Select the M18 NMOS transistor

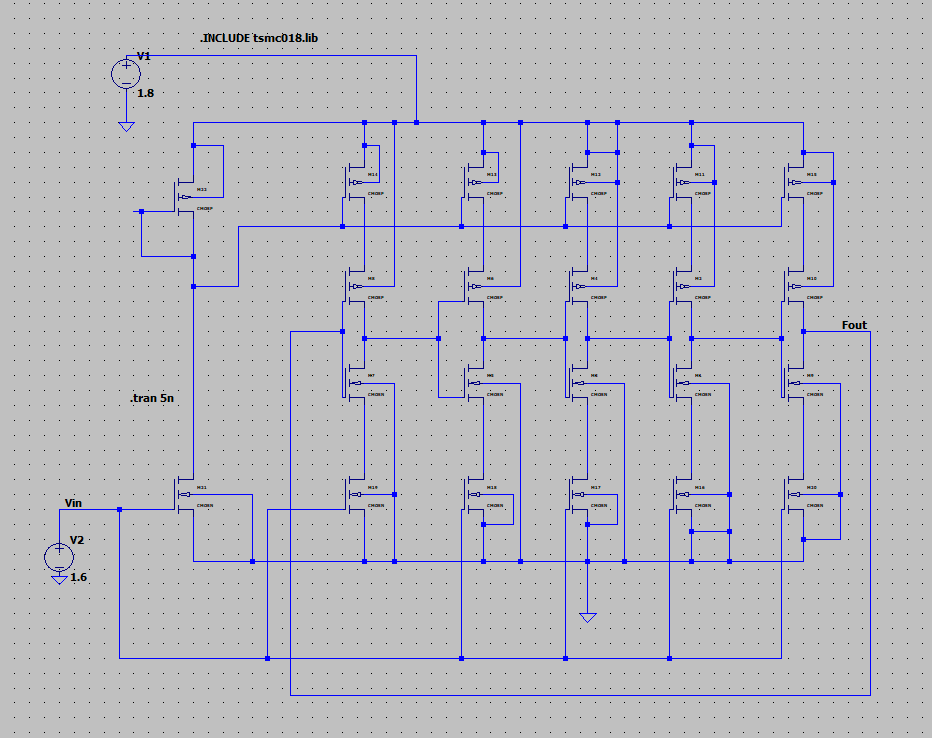475,494
